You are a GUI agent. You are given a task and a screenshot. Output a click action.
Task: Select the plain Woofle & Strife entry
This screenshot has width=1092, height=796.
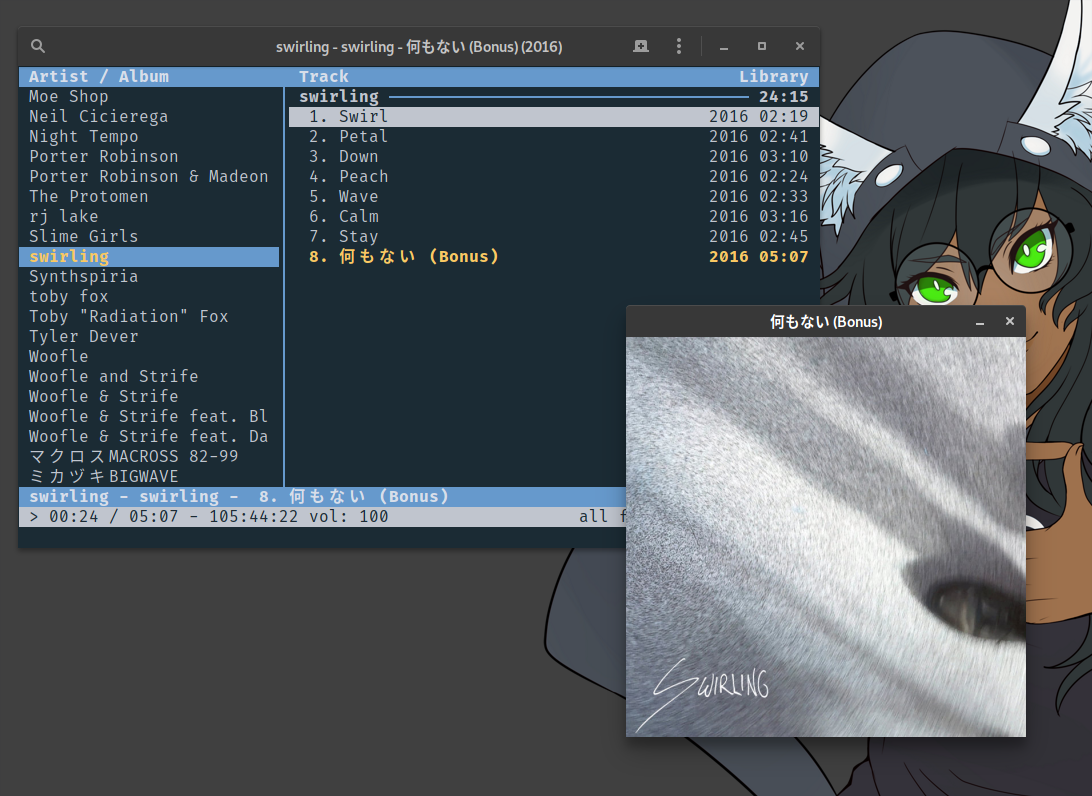tap(104, 396)
